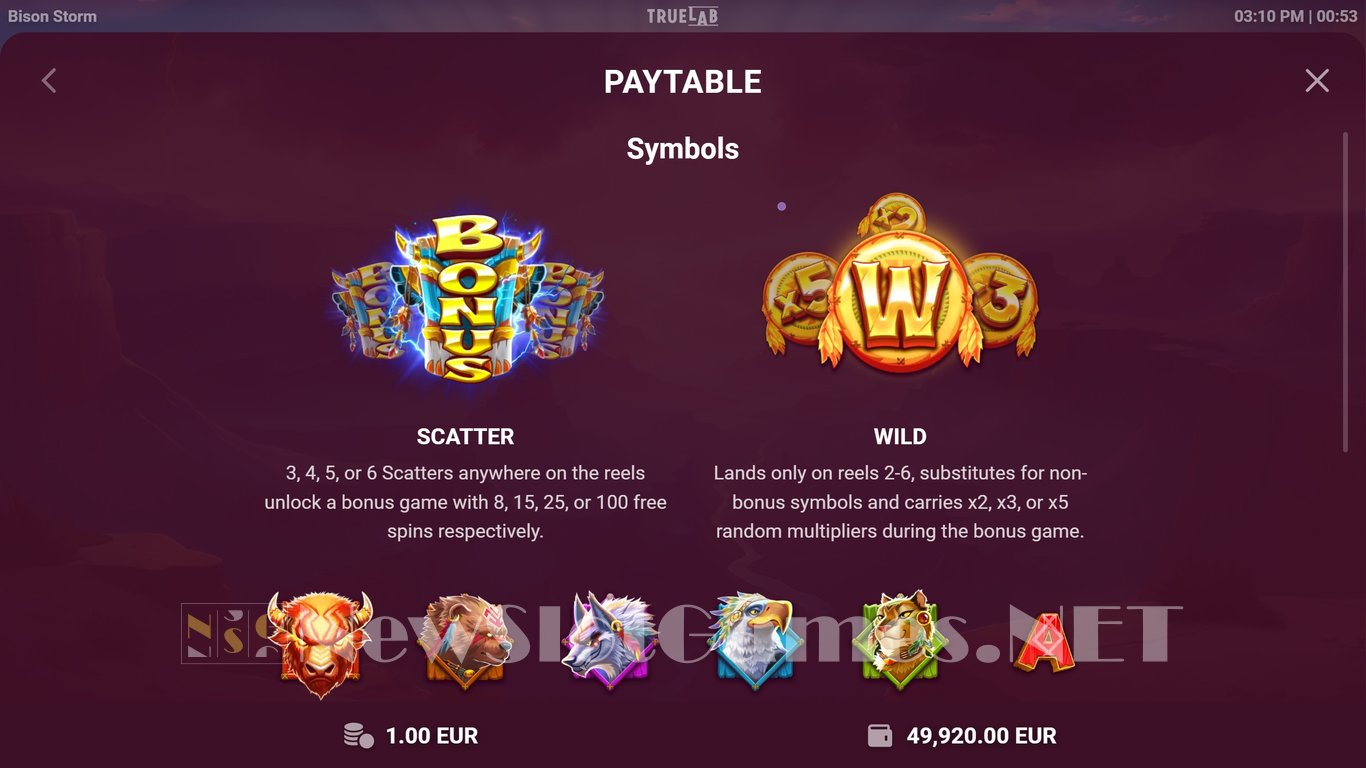The height and width of the screenshot is (768, 1366).
Task: Click the TrueLab logo at top
Action: [683, 16]
